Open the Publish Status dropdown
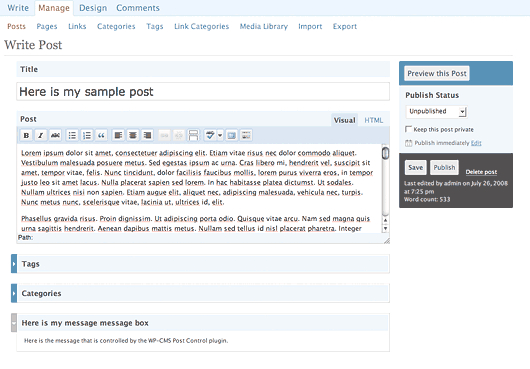 (x=436, y=112)
